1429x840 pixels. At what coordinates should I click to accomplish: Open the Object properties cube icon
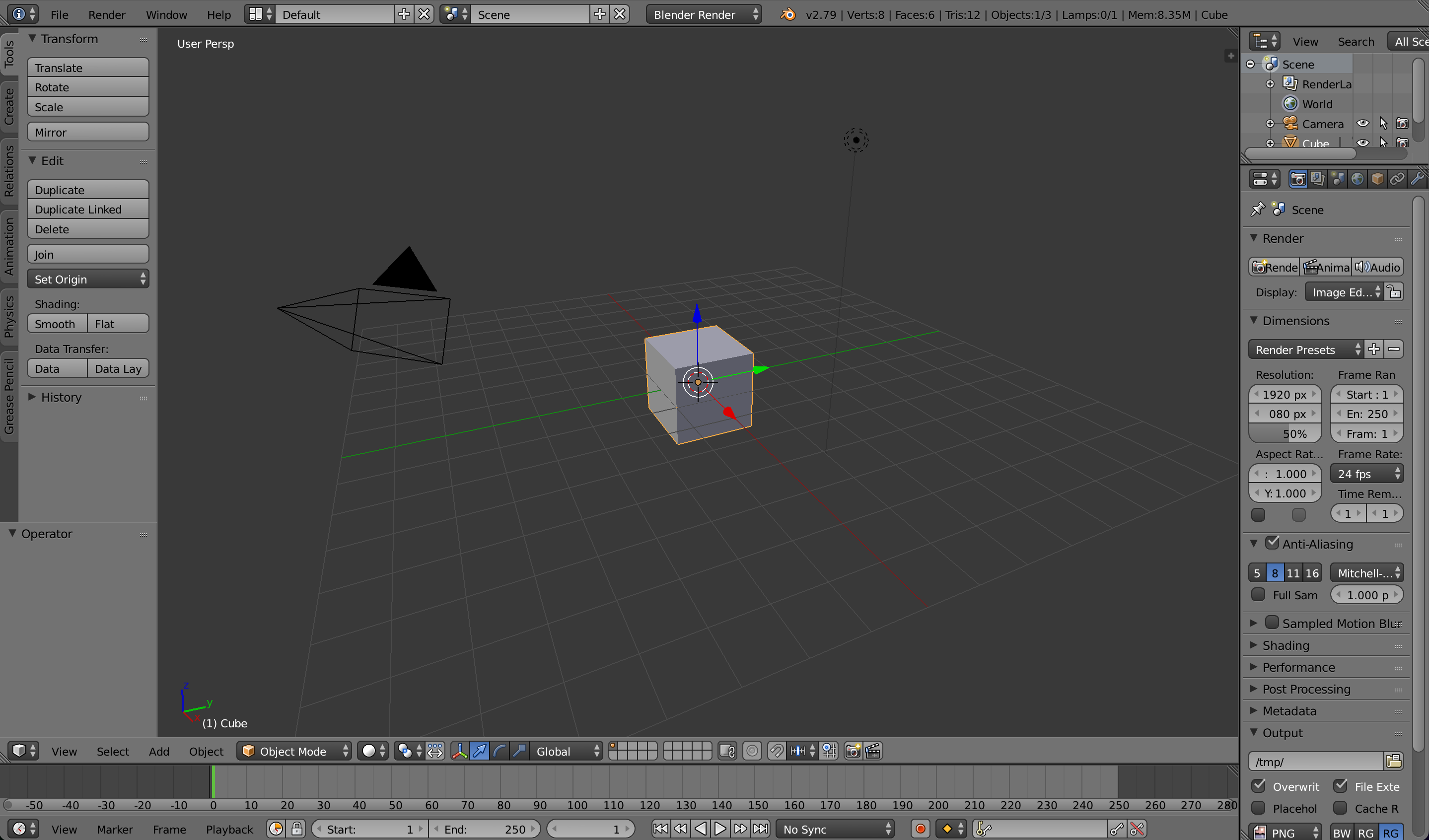[1377, 179]
